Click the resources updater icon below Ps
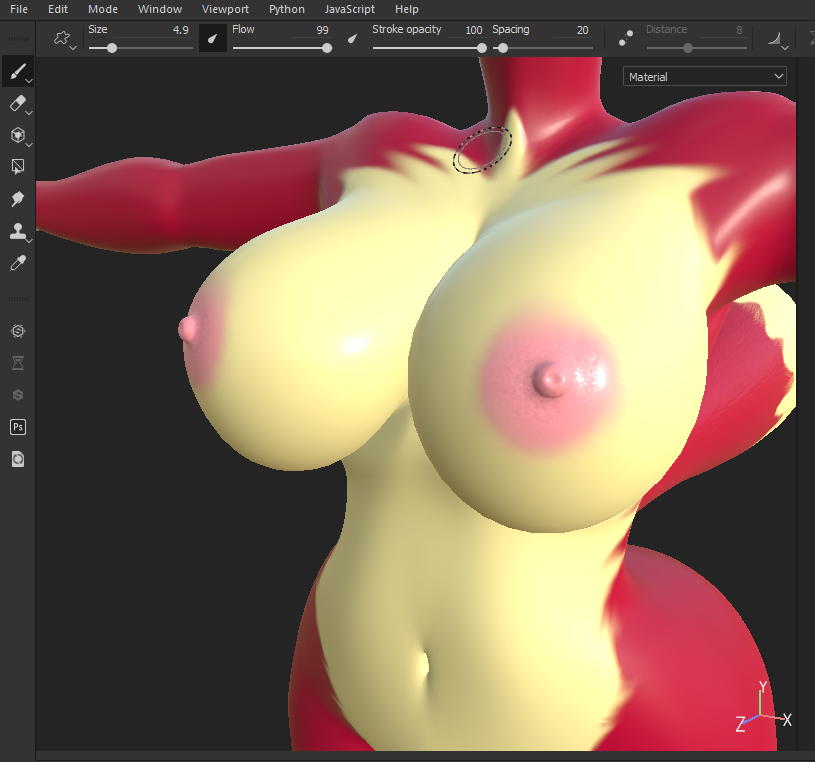The height and width of the screenshot is (762, 815). click(x=18, y=459)
